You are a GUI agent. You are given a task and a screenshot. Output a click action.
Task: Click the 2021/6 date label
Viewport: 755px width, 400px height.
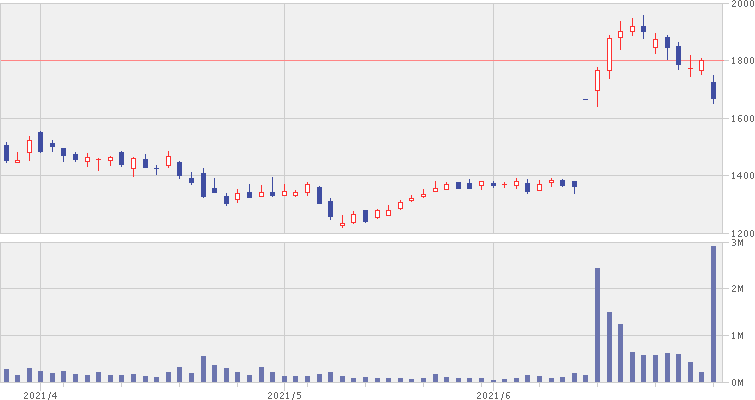pyautogui.click(x=495, y=395)
